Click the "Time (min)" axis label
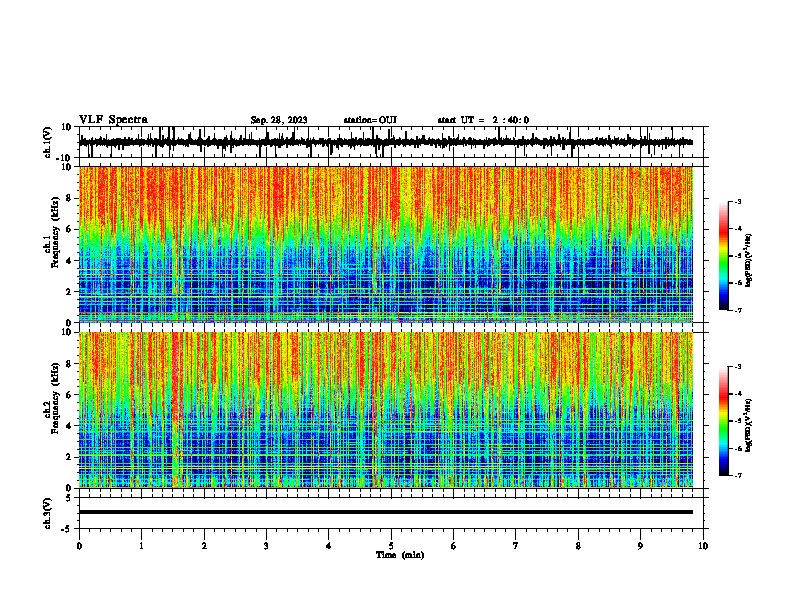Screen dimensions: 792x612 coord(400,555)
